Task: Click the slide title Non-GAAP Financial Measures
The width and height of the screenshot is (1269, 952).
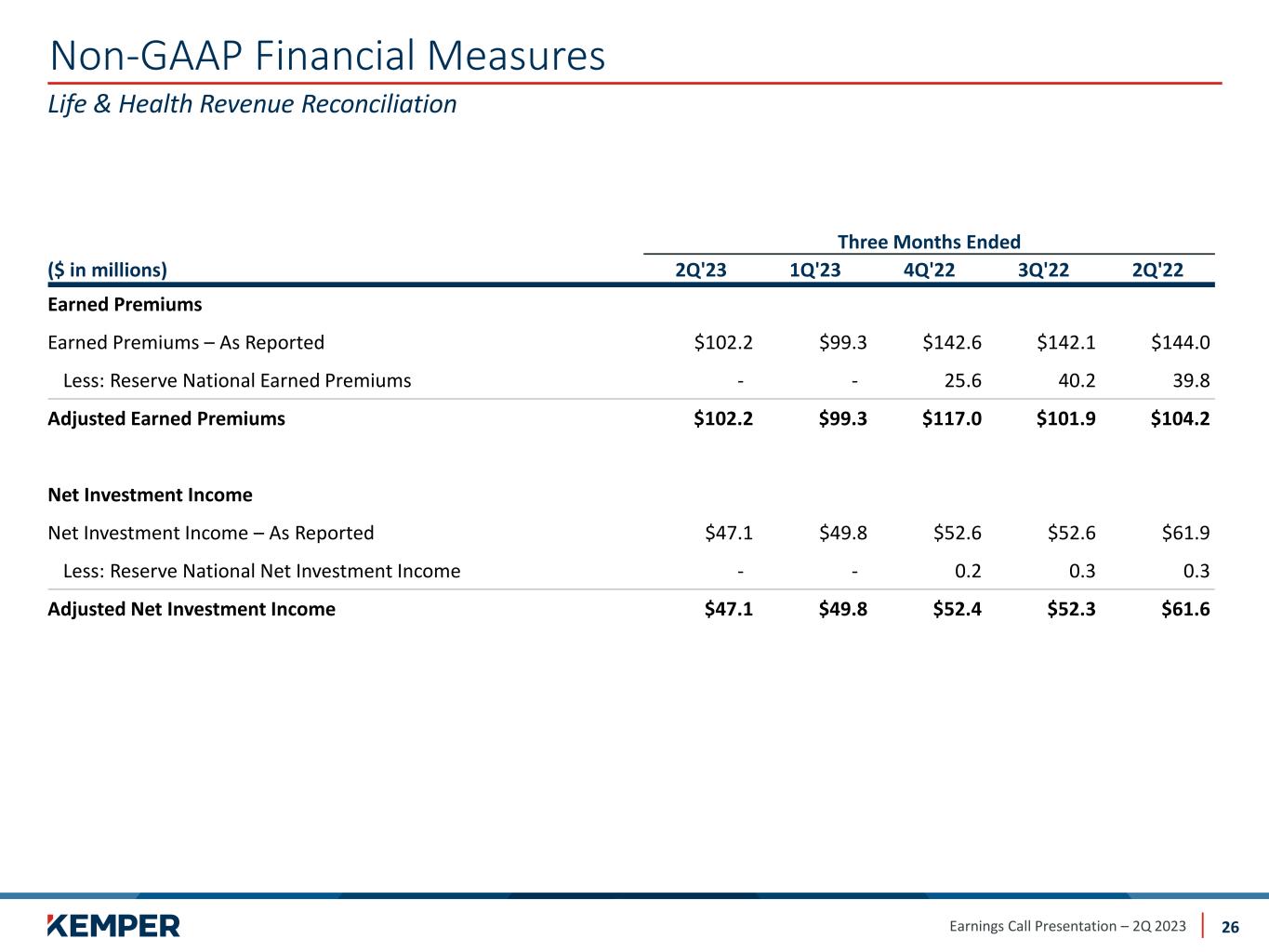Action: point(327,56)
